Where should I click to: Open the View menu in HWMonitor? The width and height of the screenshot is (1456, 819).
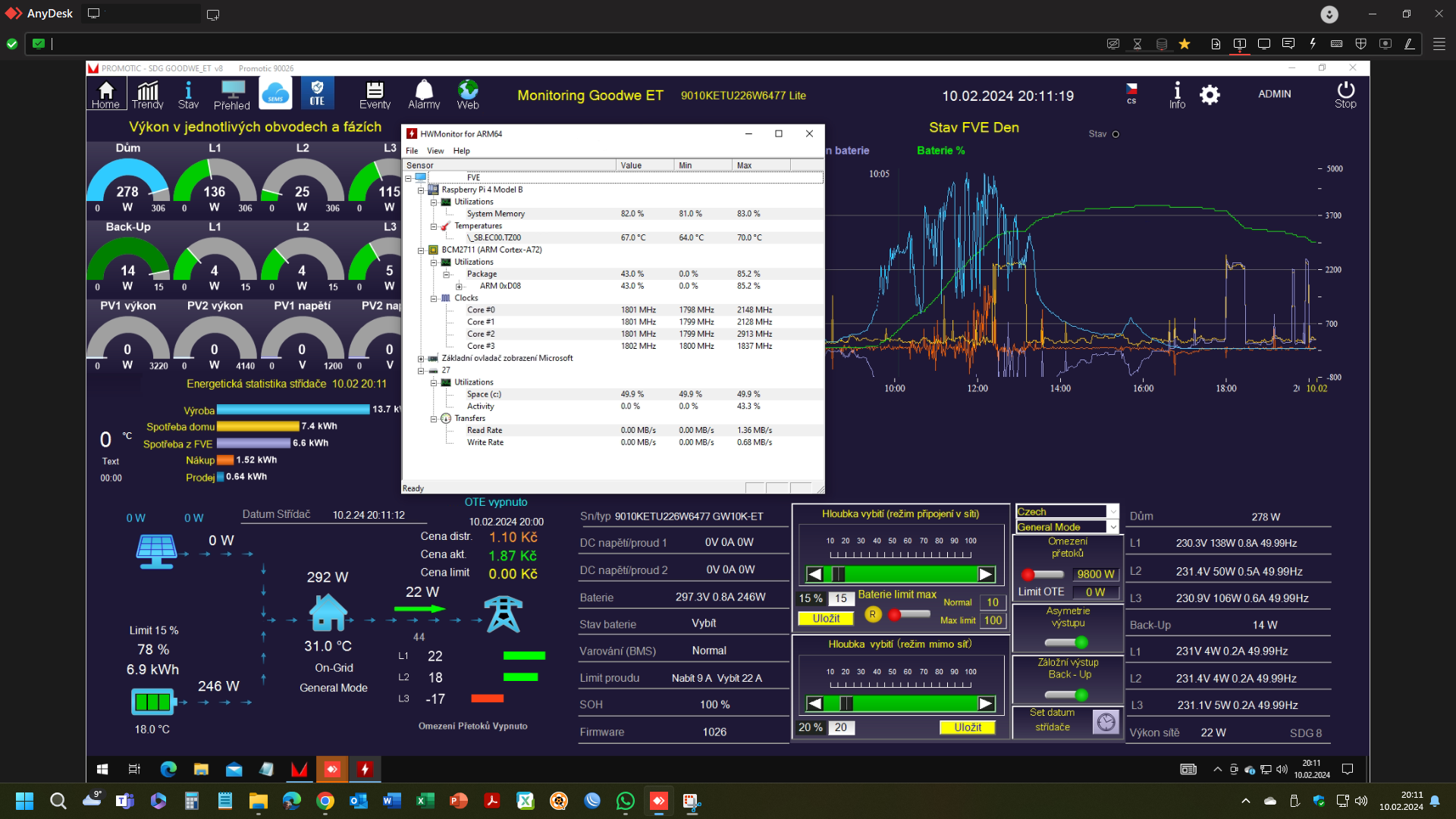(435, 151)
